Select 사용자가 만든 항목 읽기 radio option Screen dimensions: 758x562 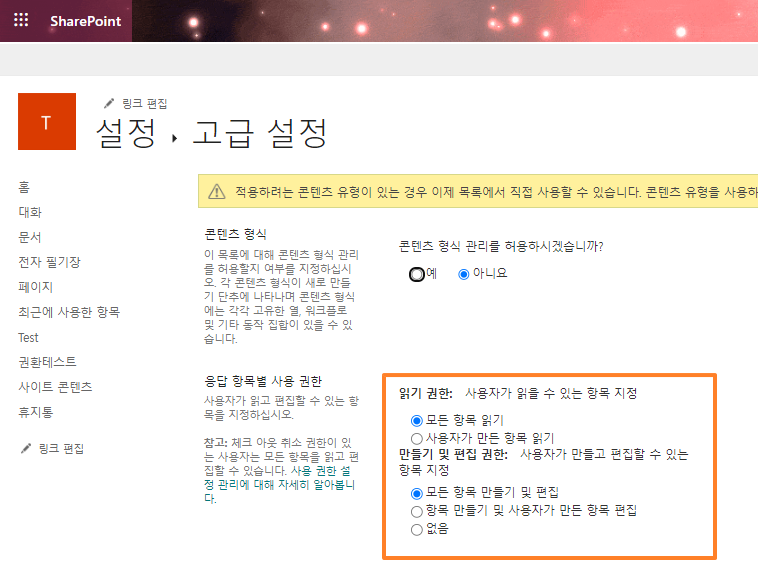[416, 439]
